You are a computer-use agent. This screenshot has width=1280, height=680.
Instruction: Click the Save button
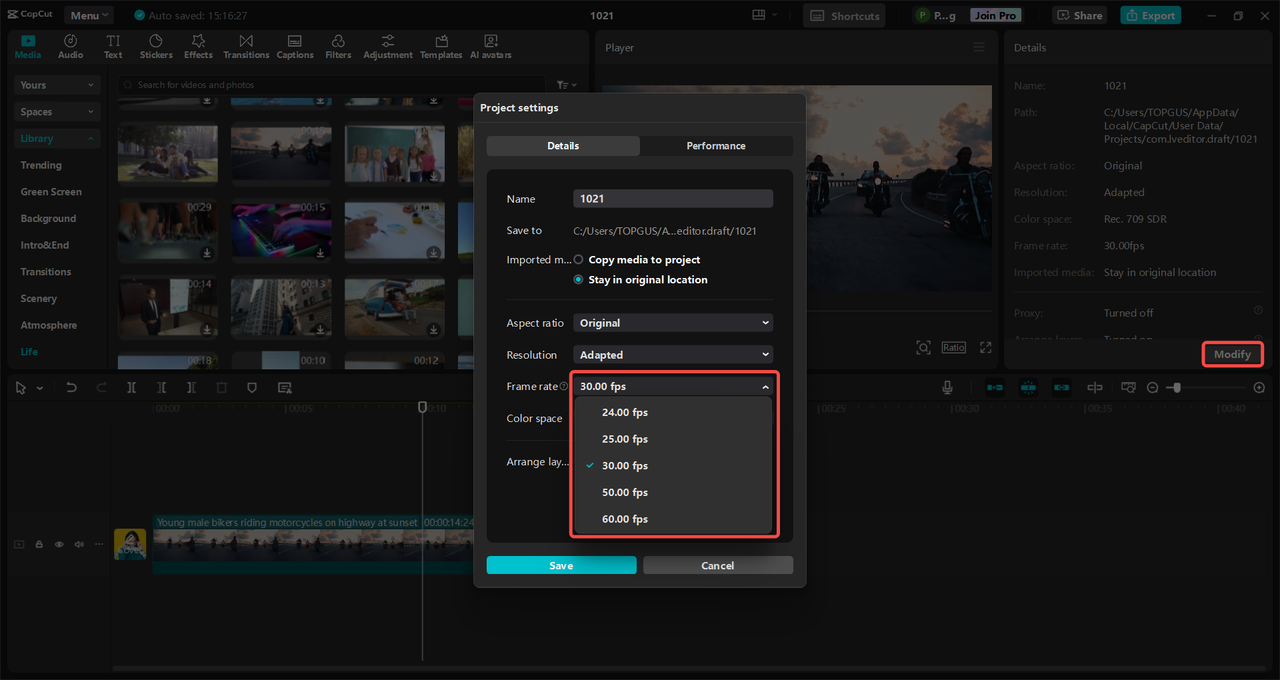pyautogui.click(x=561, y=565)
